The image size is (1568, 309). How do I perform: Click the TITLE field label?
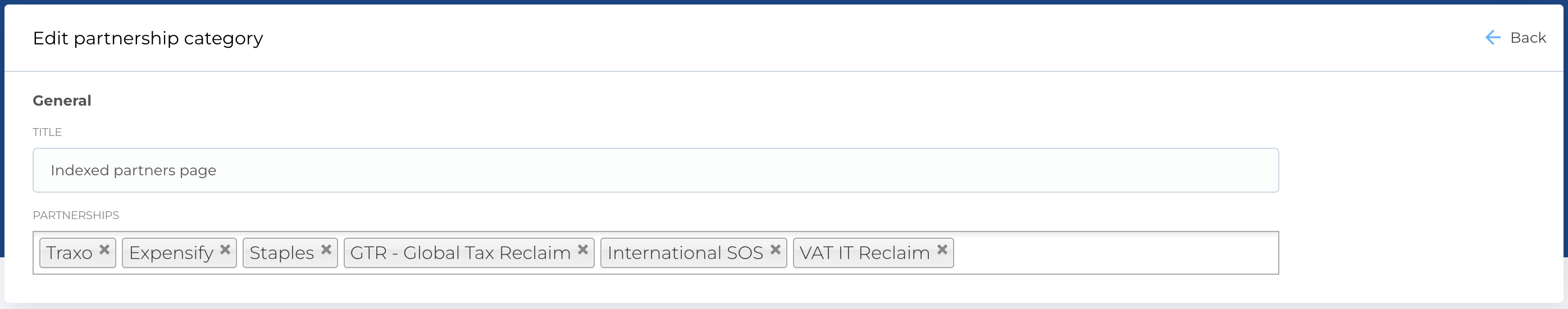click(x=47, y=132)
